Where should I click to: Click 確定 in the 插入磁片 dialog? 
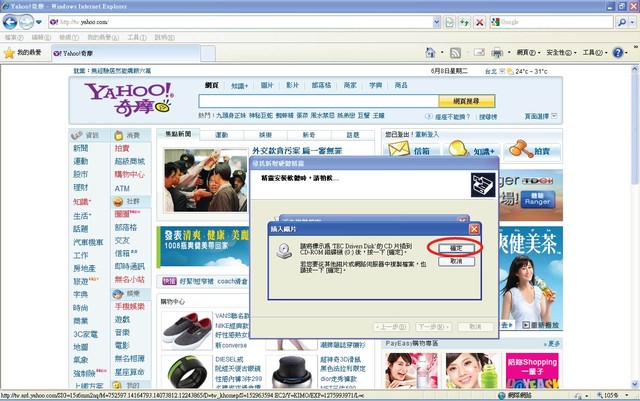[456, 248]
